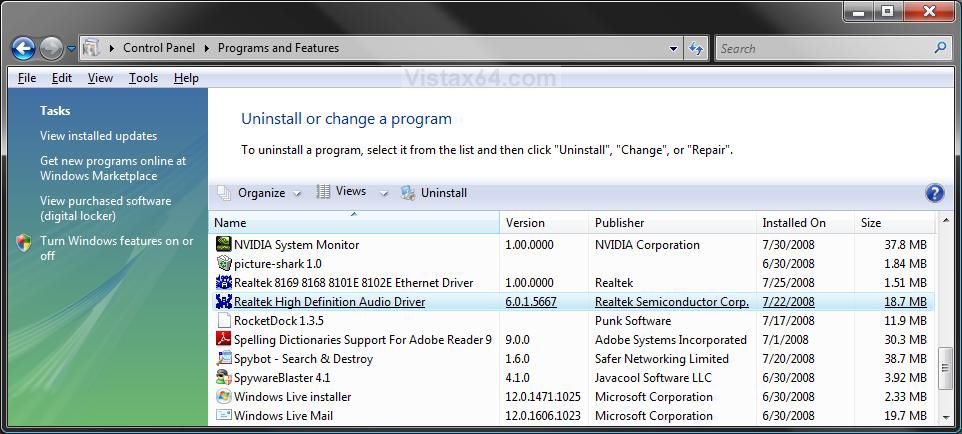Select Windows Live Mail program name

pos(283,416)
